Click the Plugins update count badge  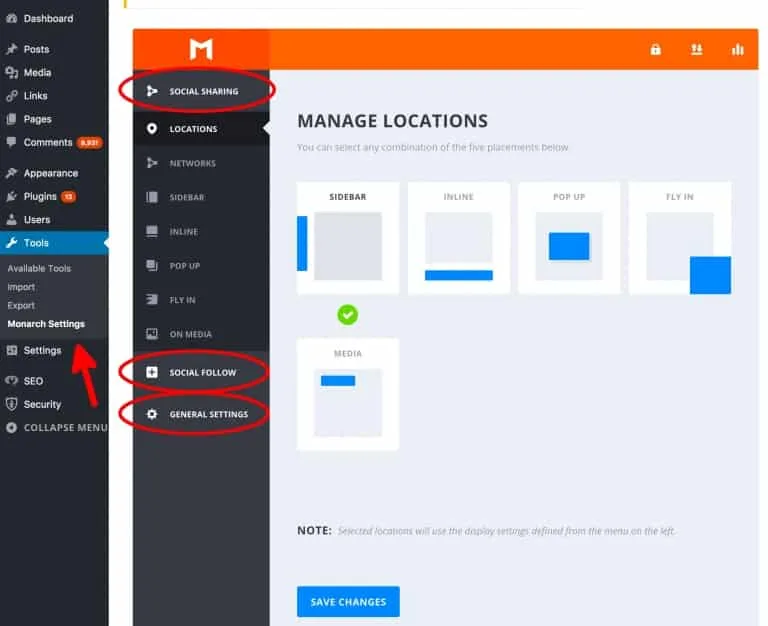pos(68,196)
